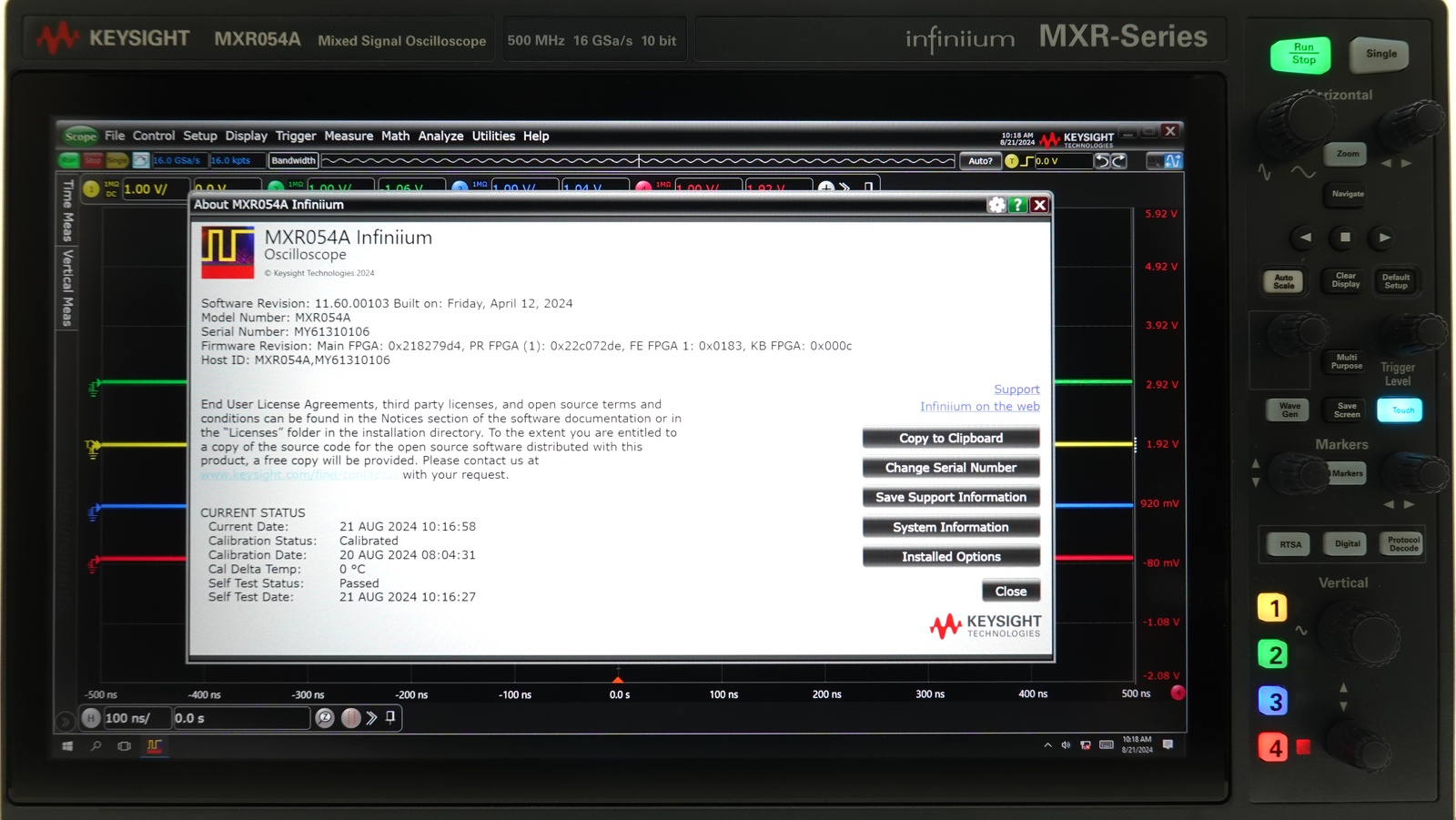Expand the bottom-left panel arrow

(65, 722)
